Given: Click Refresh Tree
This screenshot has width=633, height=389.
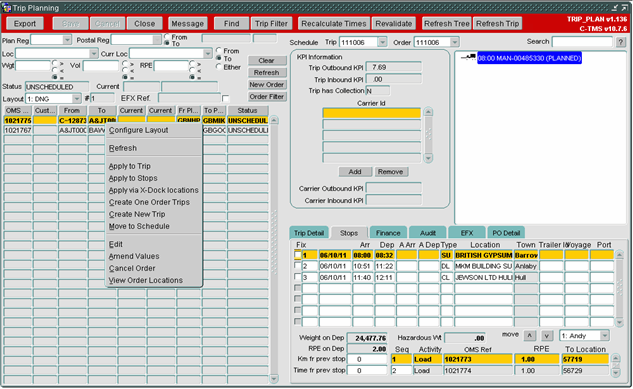Looking at the screenshot, I should (446, 24).
